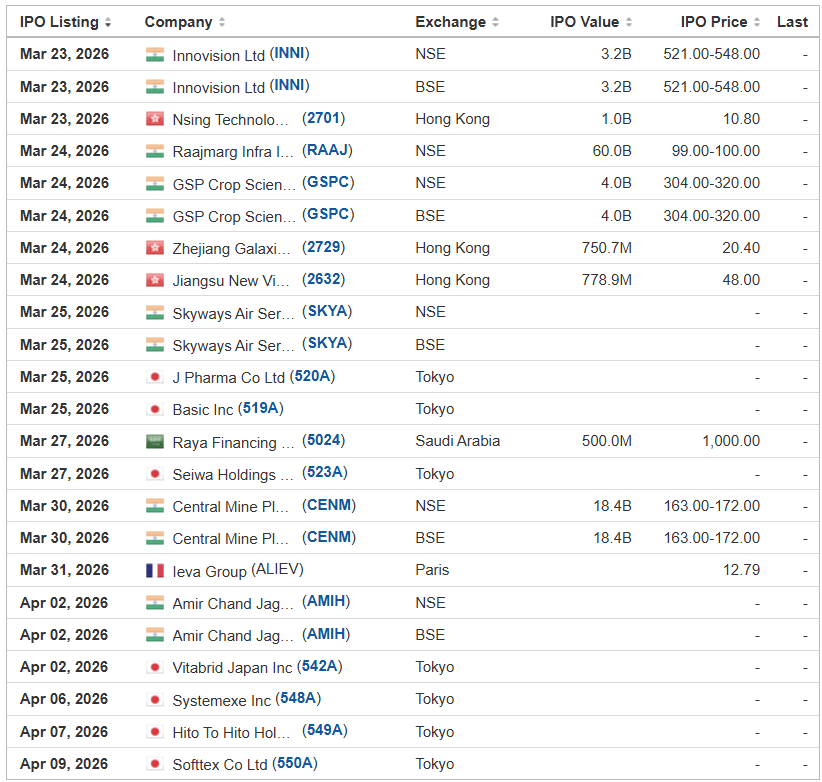Click the Hong Kong flag beside Zhejiang Galaxi...
The width and height of the screenshot is (822, 782).
pos(155,248)
